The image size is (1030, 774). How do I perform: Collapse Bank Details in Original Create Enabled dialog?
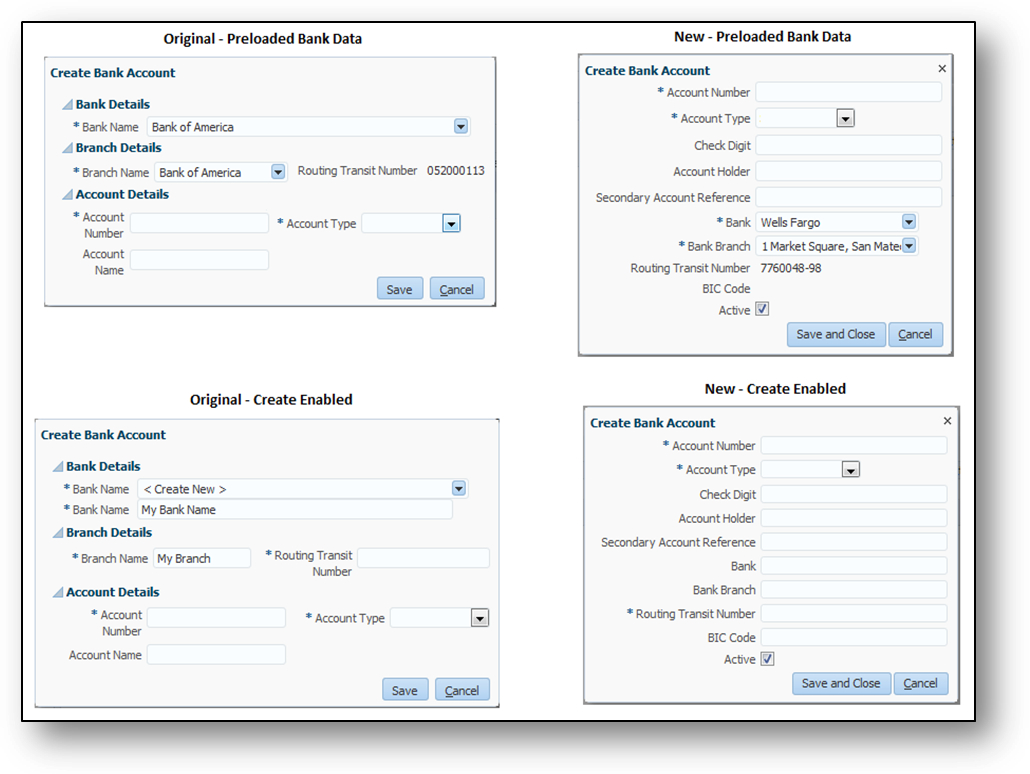(57, 467)
